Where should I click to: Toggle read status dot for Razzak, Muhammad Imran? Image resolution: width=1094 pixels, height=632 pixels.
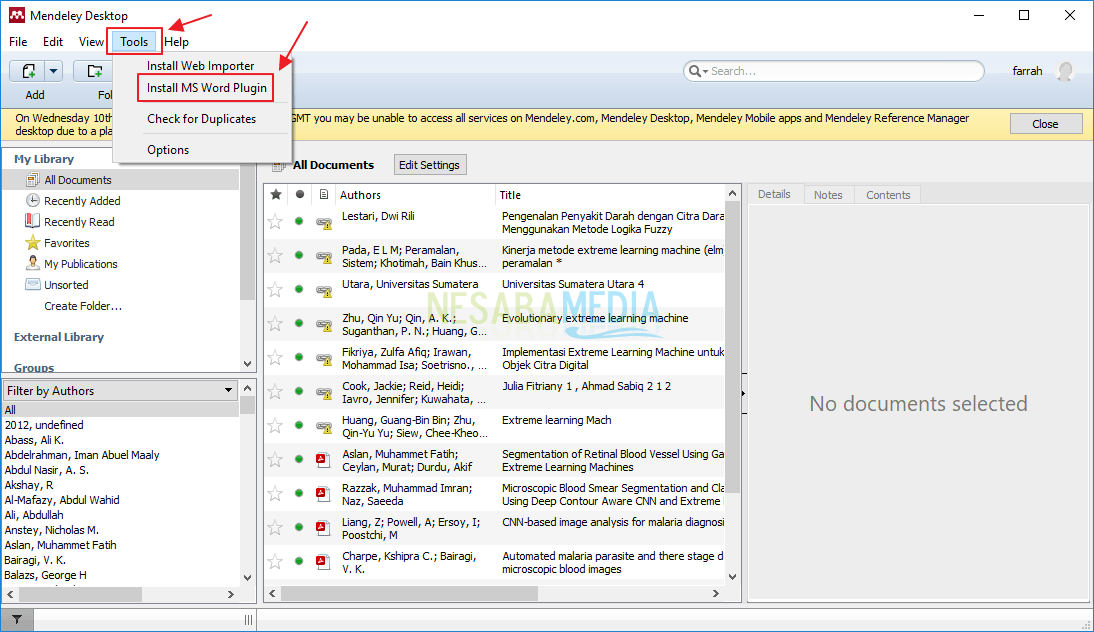pyautogui.click(x=299, y=493)
